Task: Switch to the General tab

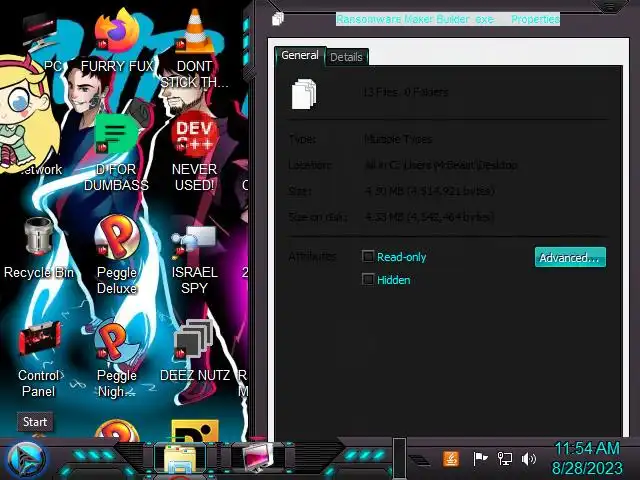Action: click(300, 56)
